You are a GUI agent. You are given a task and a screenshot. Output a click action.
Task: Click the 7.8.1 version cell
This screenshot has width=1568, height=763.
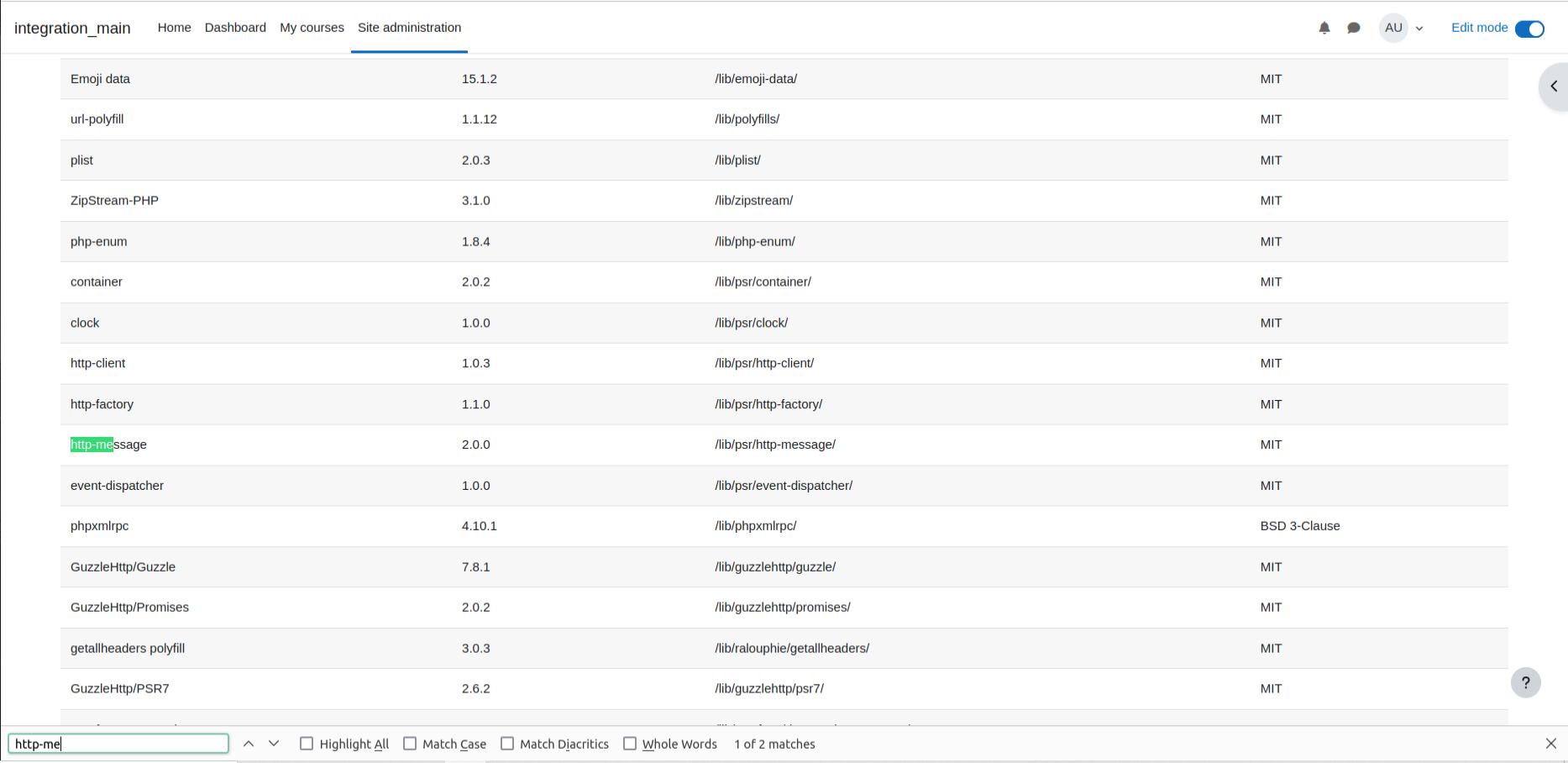point(476,568)
